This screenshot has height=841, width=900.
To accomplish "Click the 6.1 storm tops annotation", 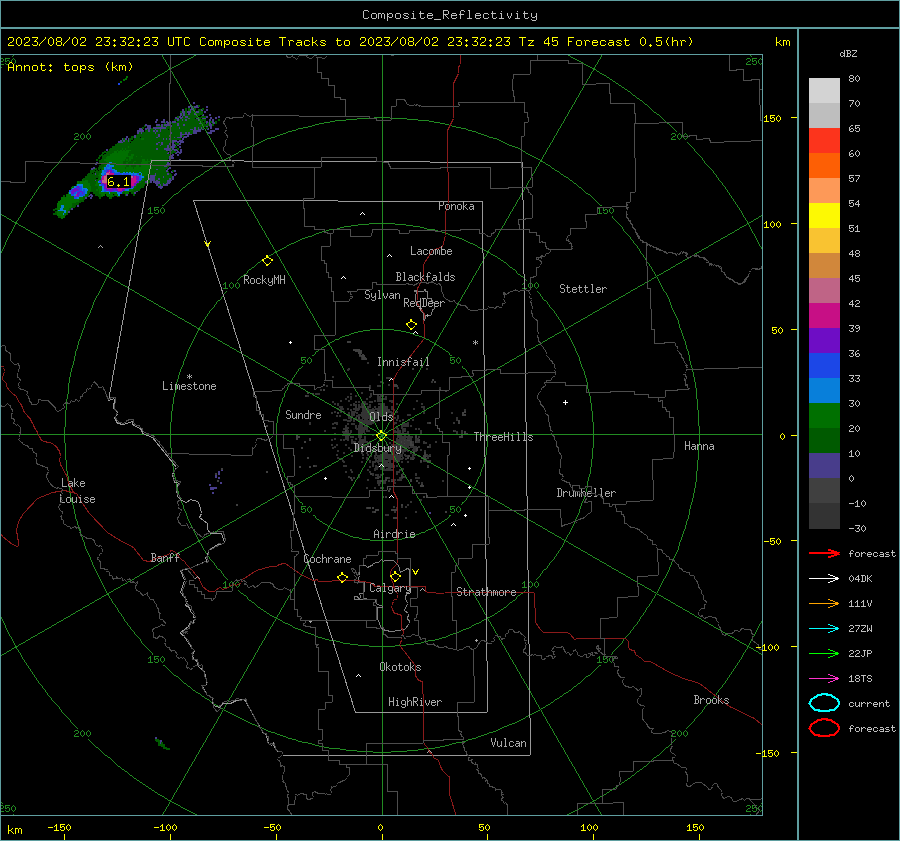I will (x=119, y=182).
